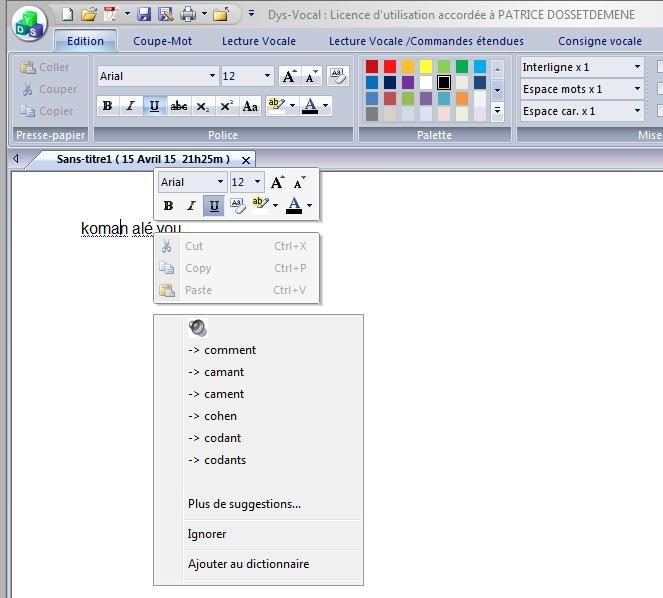Pick the yellow palette swatch
This screenshot has height=598, width=663.
point(426,66)
